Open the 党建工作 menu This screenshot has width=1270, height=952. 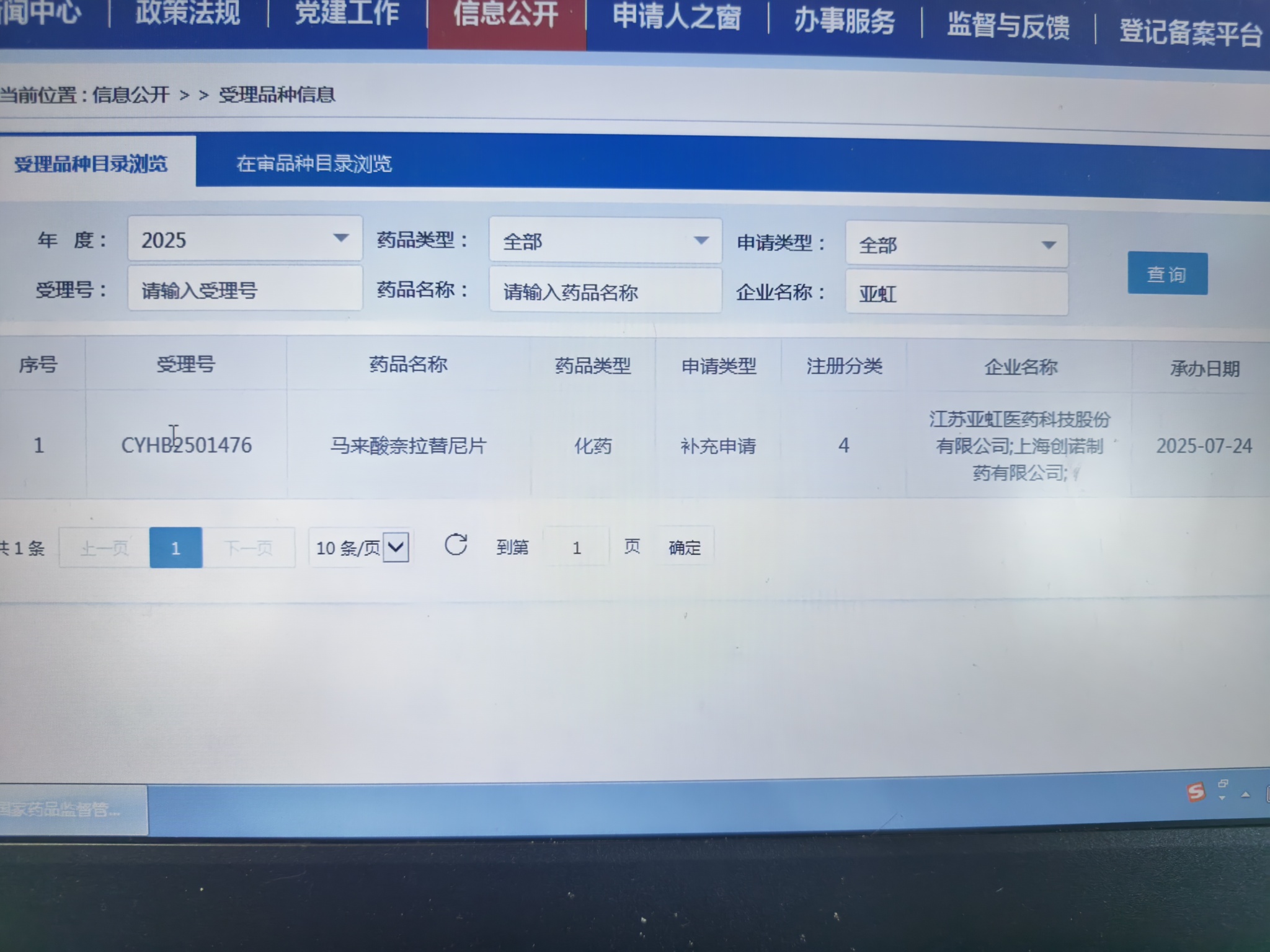point(347,14)
